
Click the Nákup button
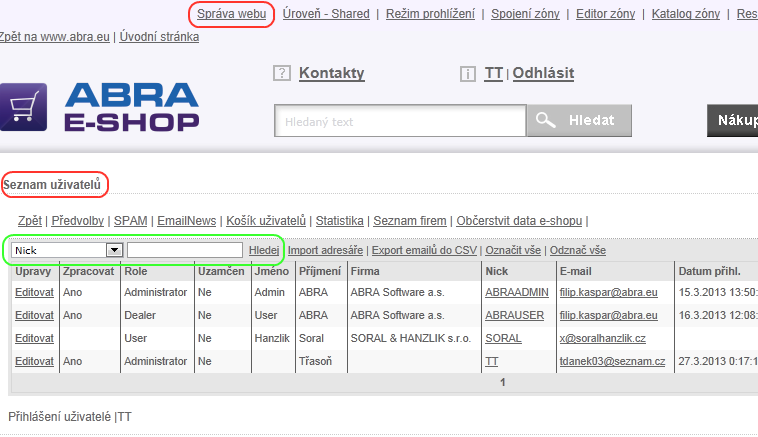732,120
